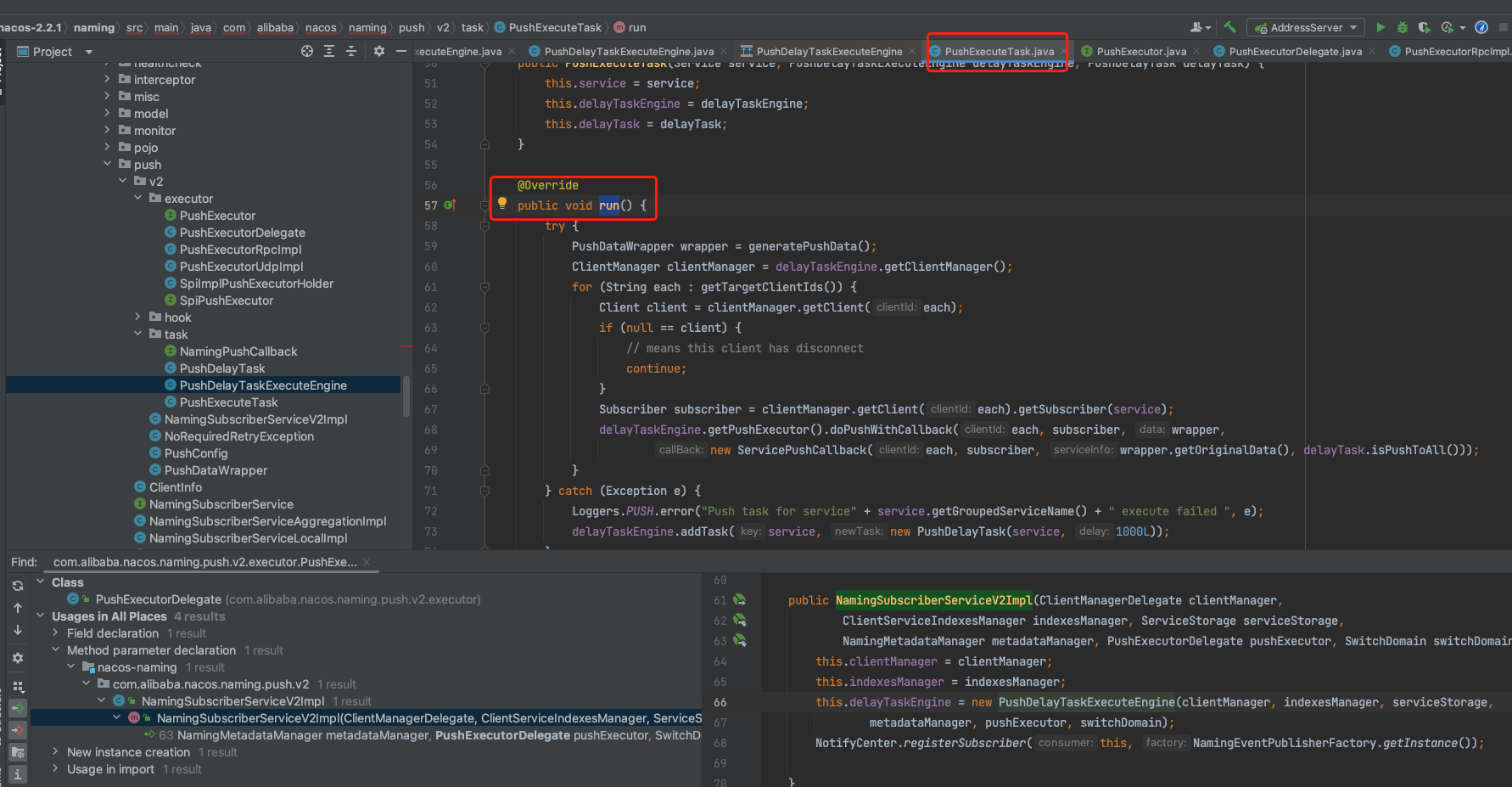
Task: Toggle show read access filter
Action: 18,708
